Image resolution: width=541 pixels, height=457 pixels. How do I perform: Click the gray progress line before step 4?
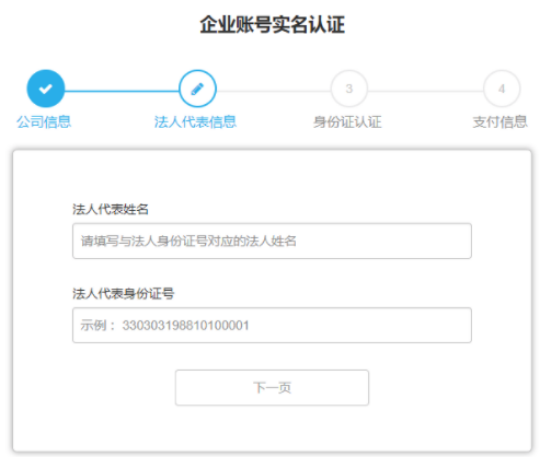click(425, 91)
